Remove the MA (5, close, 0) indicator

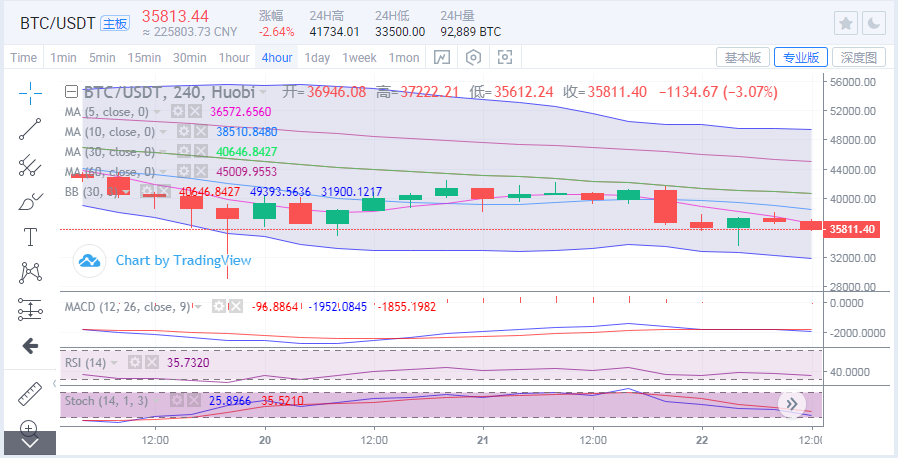195,111
